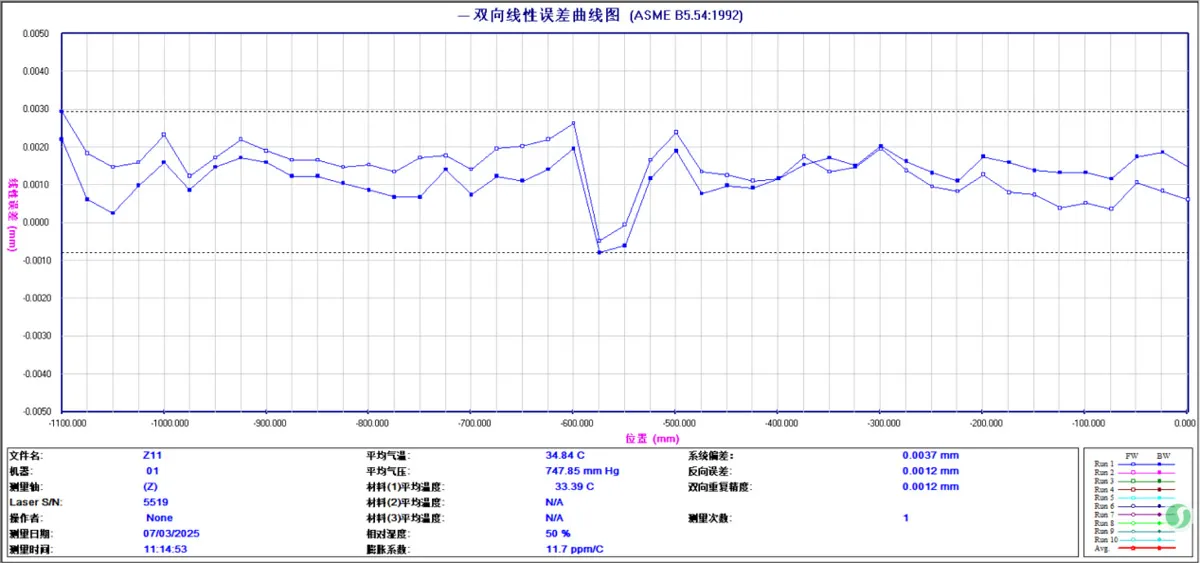Click the Laser S/N value 5519
This screenshot has width=1200, height=563.
point(156,502)
